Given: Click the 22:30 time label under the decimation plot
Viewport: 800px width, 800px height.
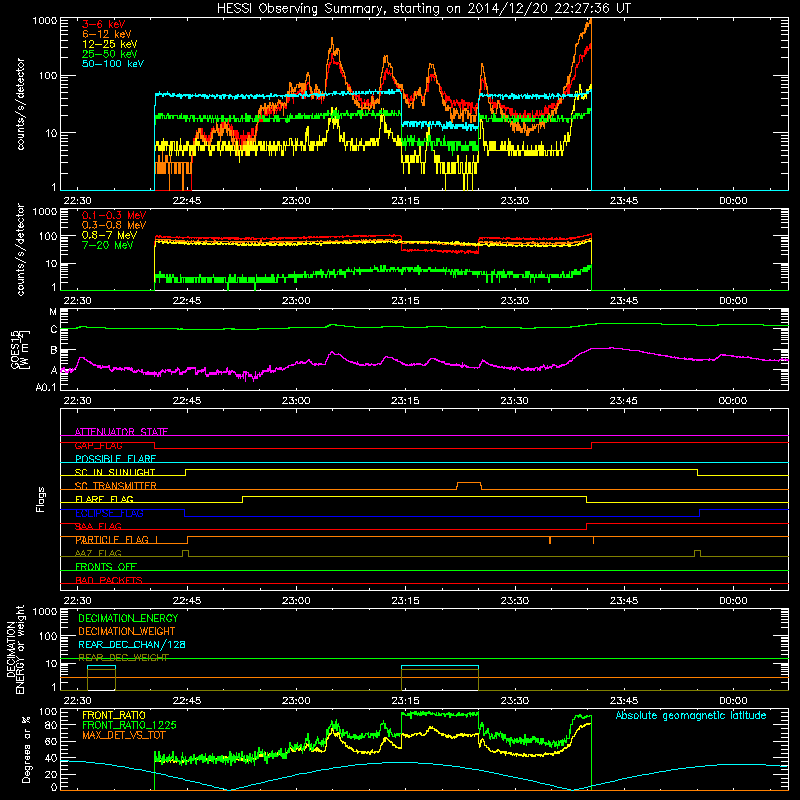Looking at the screenshot, I should [x=77, y=701].
